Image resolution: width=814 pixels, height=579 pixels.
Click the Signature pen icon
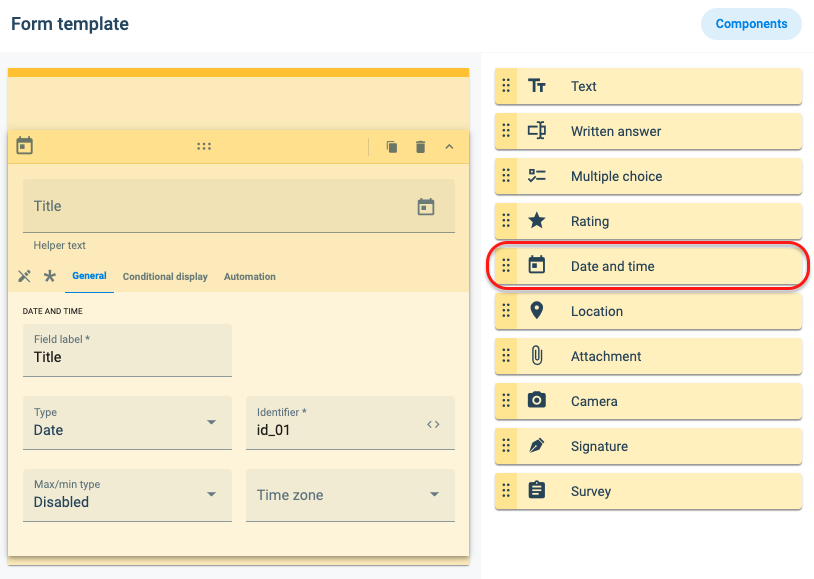[537, 446]
